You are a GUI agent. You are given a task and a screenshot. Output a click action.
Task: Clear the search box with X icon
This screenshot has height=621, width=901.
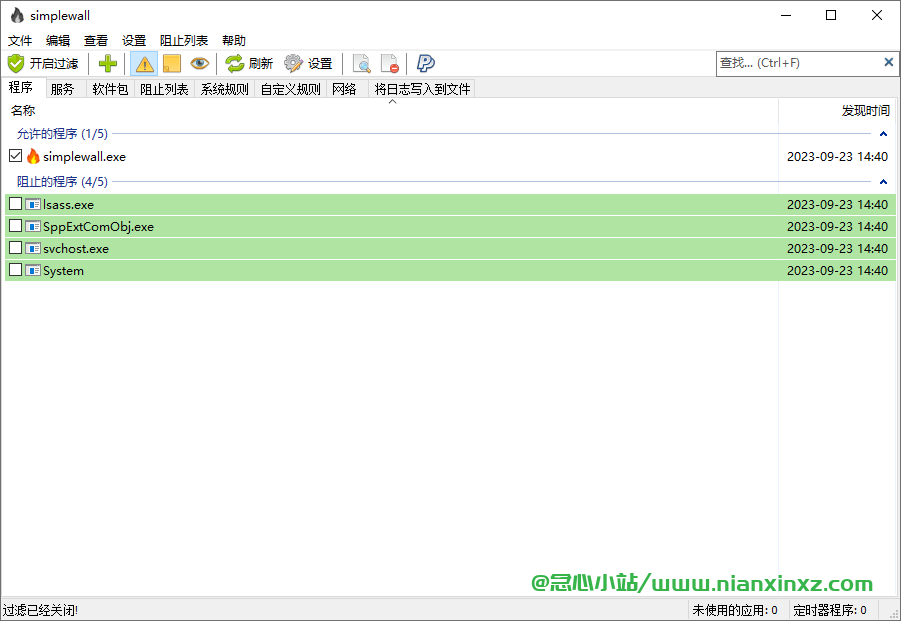pyautogui.click(x=888, y=62)
